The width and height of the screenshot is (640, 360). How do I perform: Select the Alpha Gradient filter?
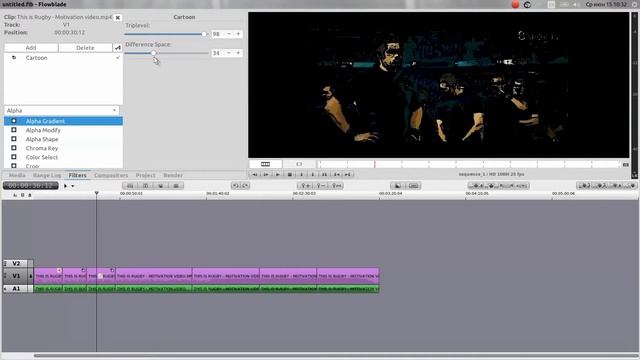(63, 121)
